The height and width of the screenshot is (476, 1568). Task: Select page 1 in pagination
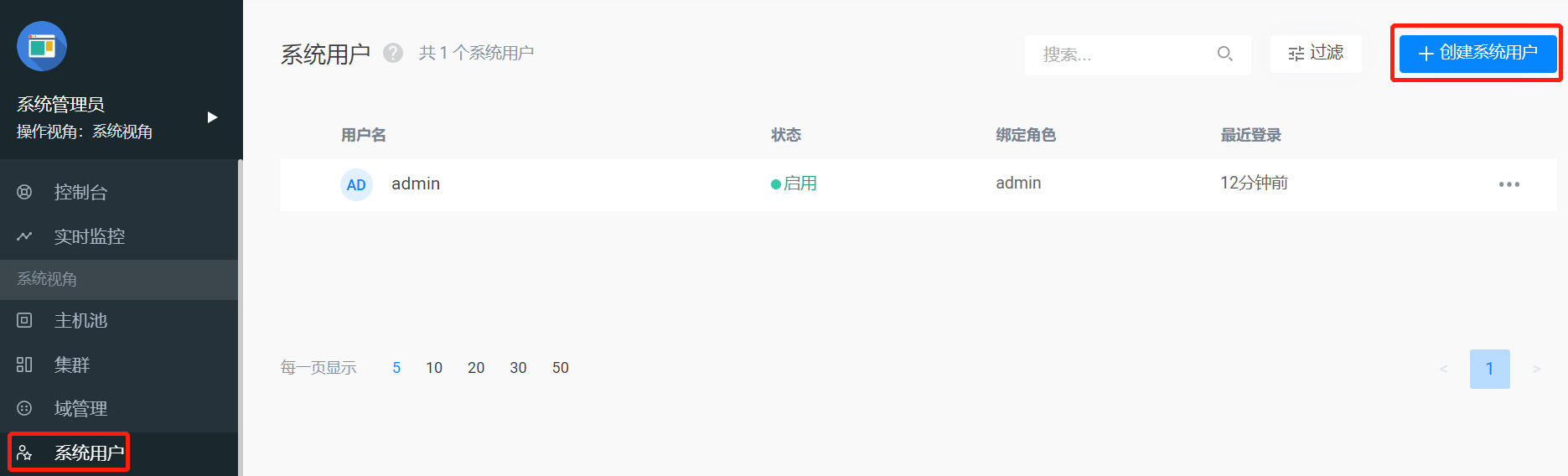click(x=1489, y=369)
